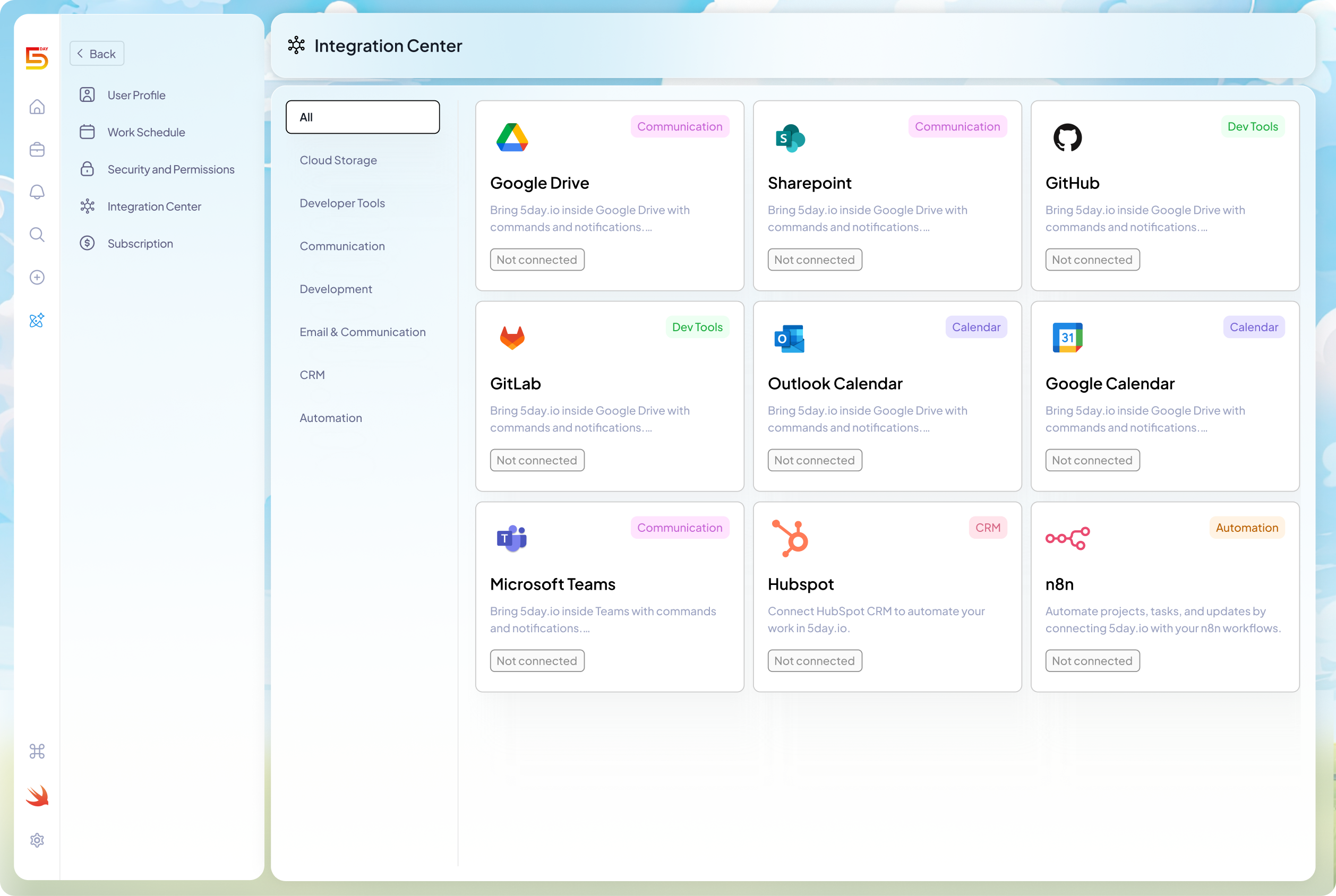Open the Home icon in the left rail
The height and width of the screenshot is (896, 1336).
coord(37,107)
